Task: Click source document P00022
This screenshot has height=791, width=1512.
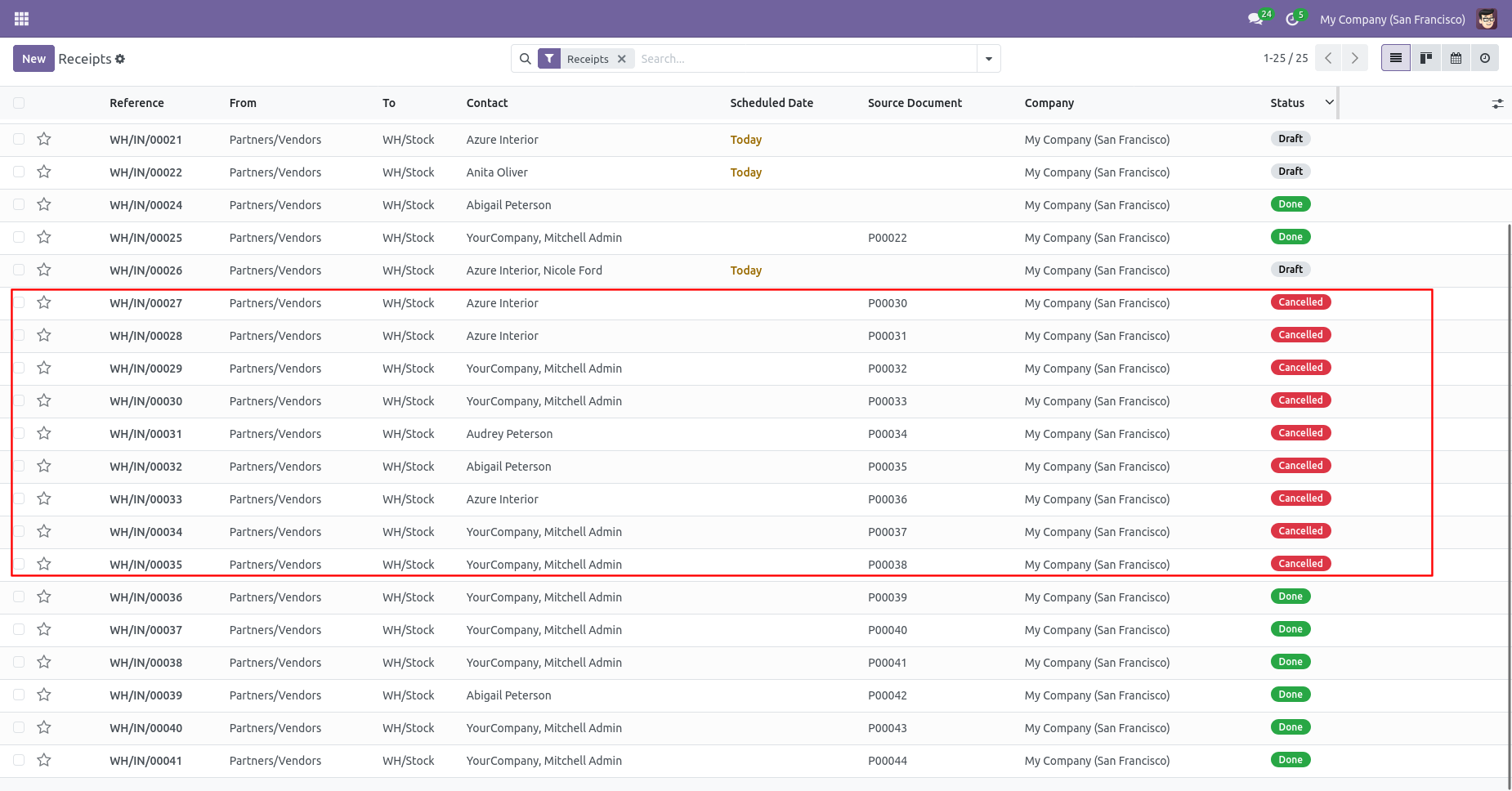Action: (x=888, y=238)
